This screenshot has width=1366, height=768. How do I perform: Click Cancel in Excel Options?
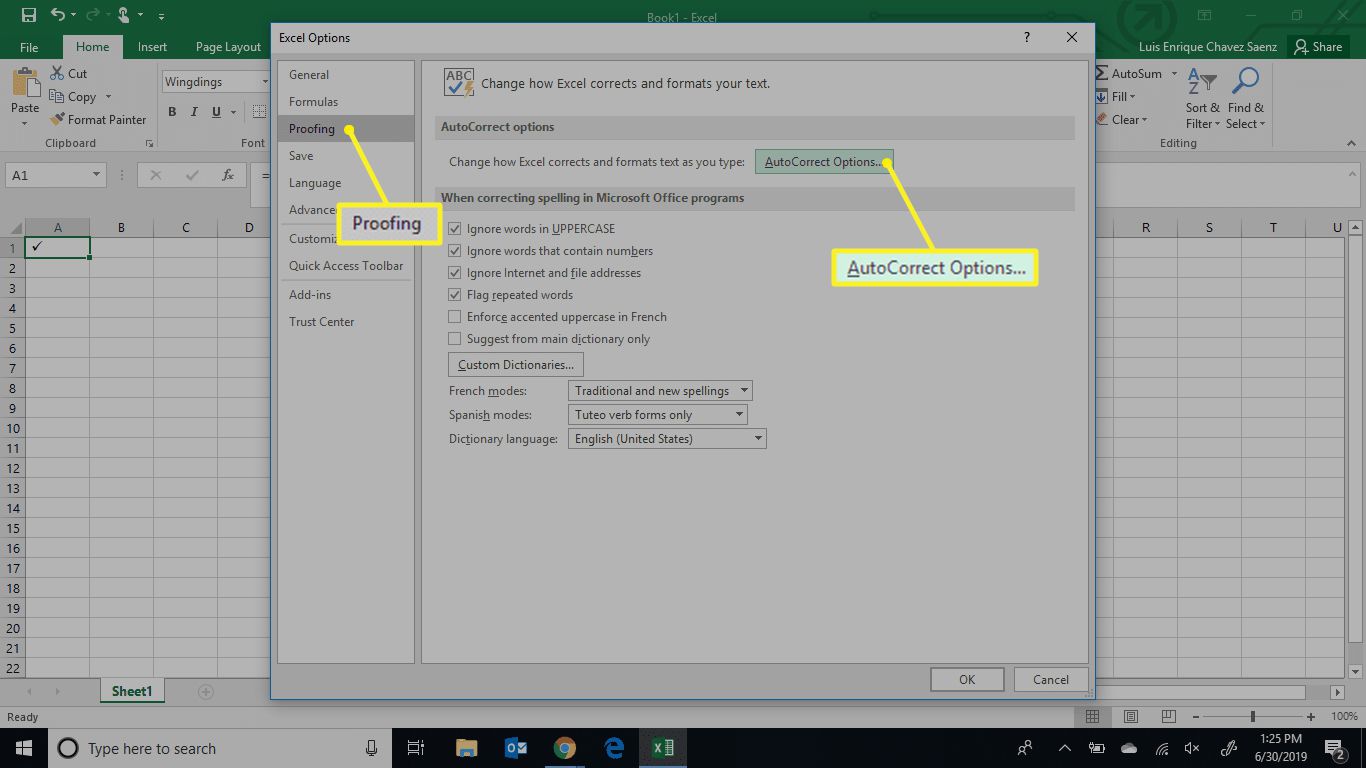pyautogui.click(x=1051, y=680)
